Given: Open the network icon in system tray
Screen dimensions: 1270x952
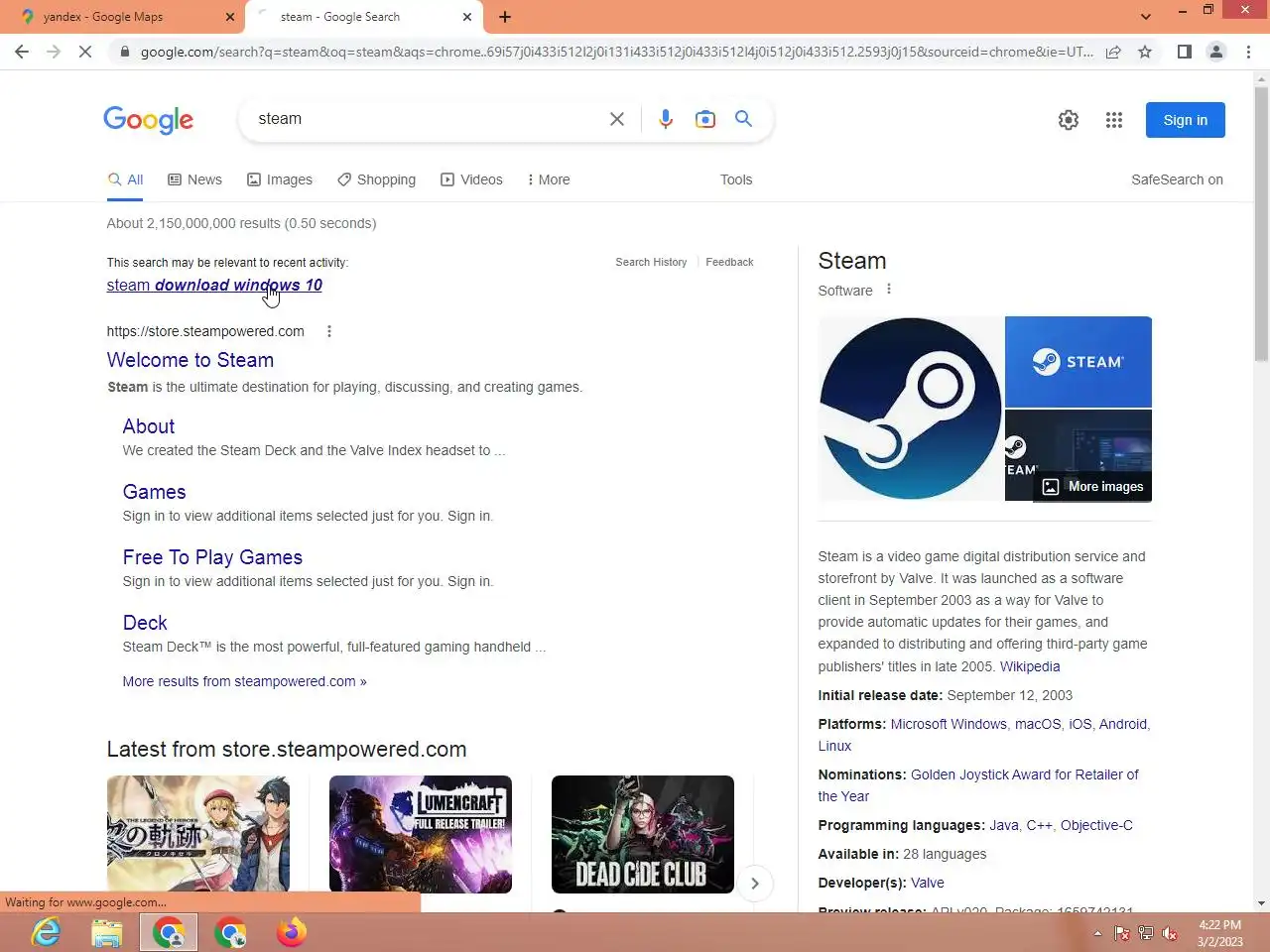Looking at the screenshot, I should point(1146,933).
